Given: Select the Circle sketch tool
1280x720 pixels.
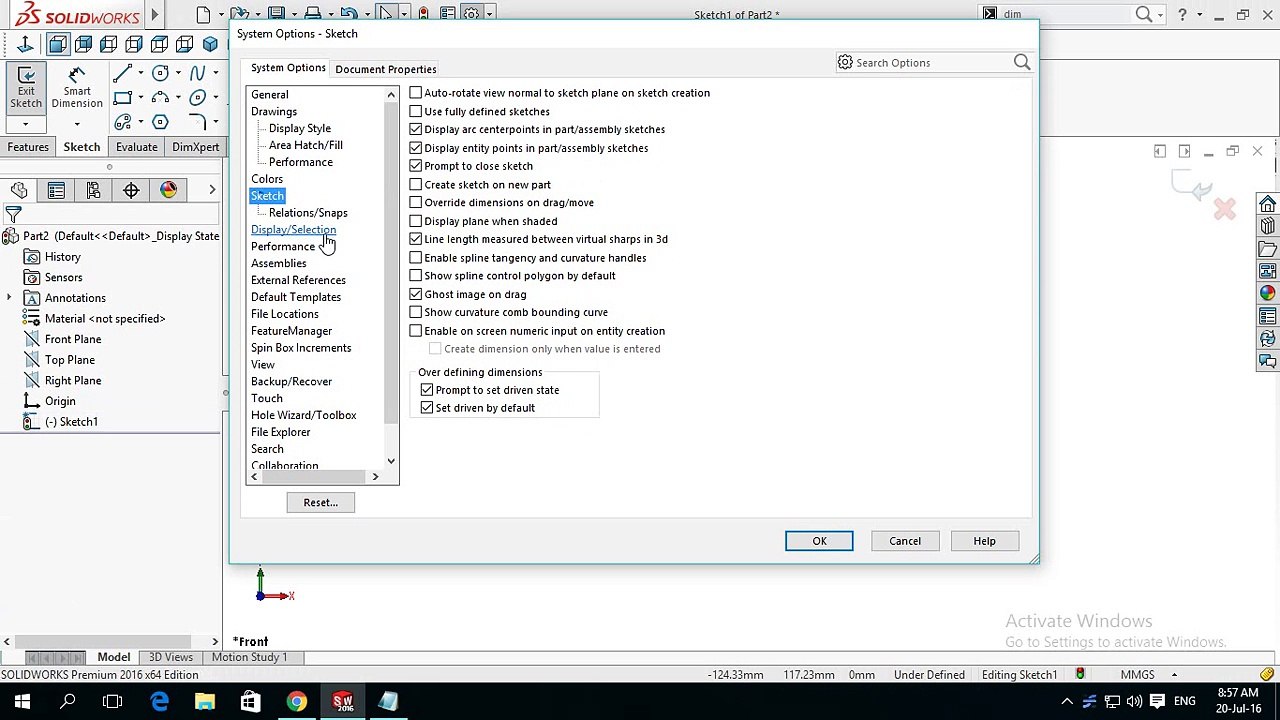Looking at the screenshot, I should point(160,73).
